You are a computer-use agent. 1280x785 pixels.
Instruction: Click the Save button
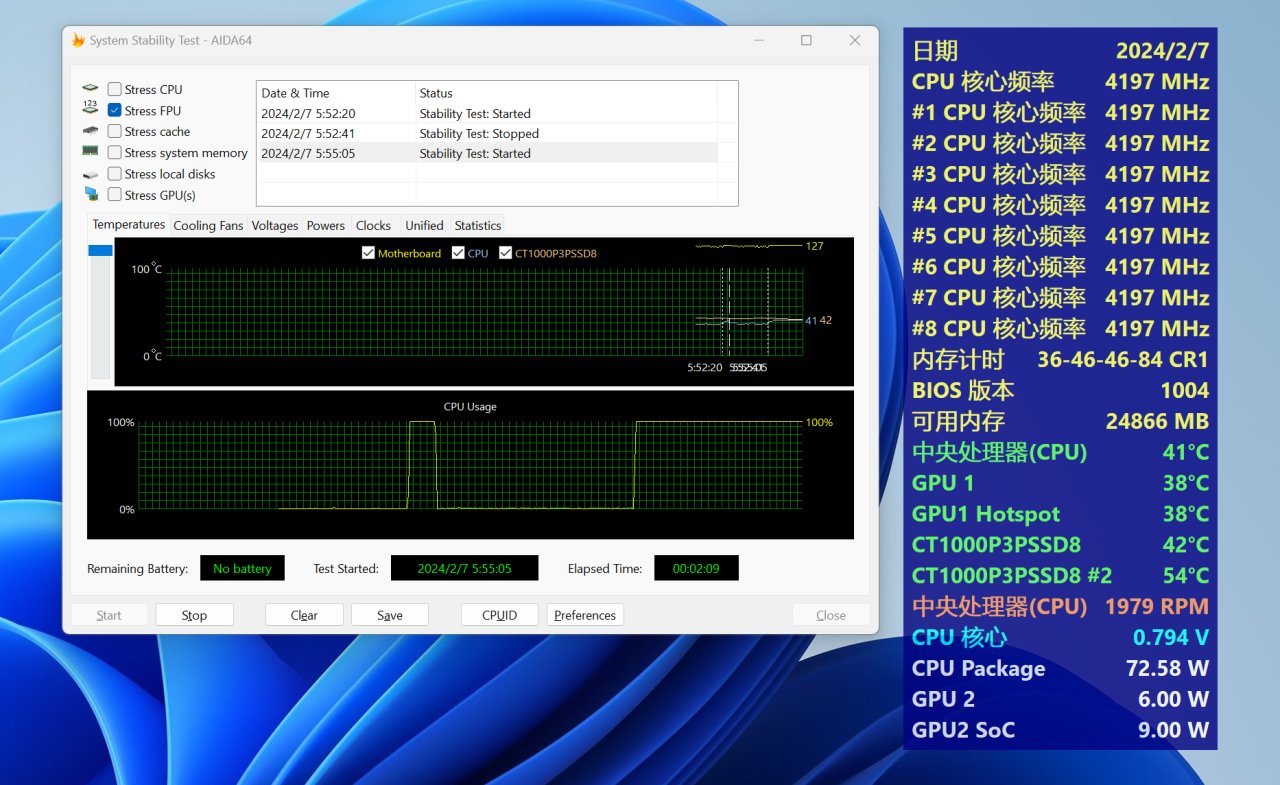390,615
